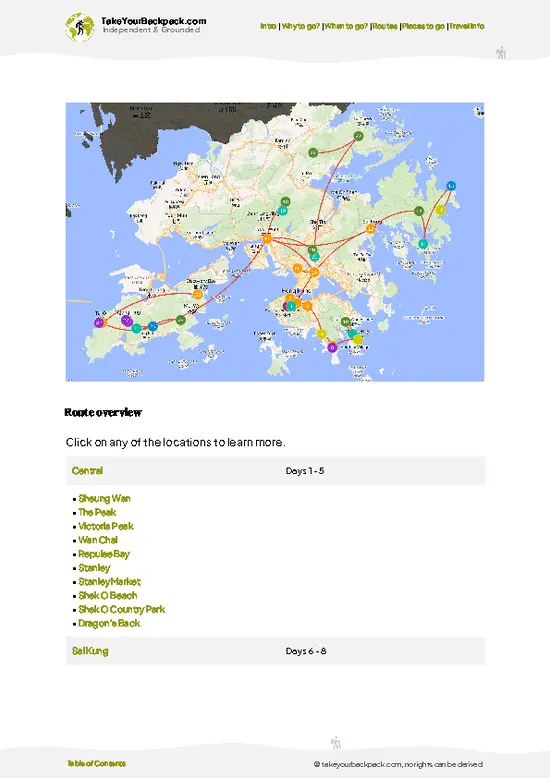Select the green marker at the top northeast of the map
Screen dimensions: 550x778
coord(358,136)
